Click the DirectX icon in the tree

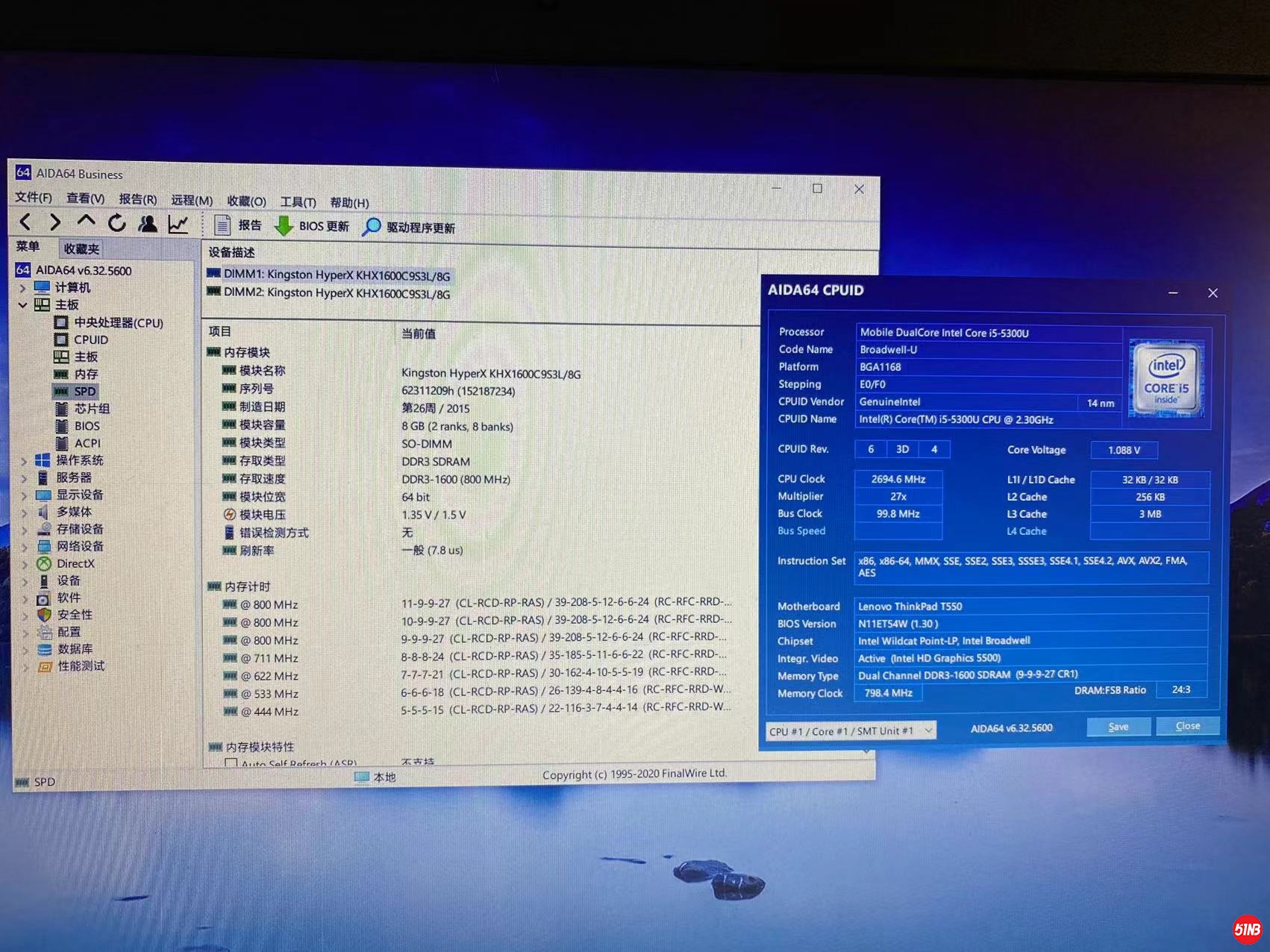44,564
